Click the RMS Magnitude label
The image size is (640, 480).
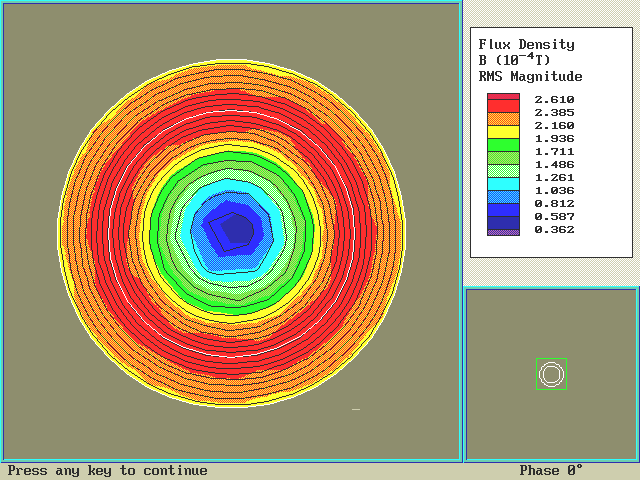pos(530,76)
